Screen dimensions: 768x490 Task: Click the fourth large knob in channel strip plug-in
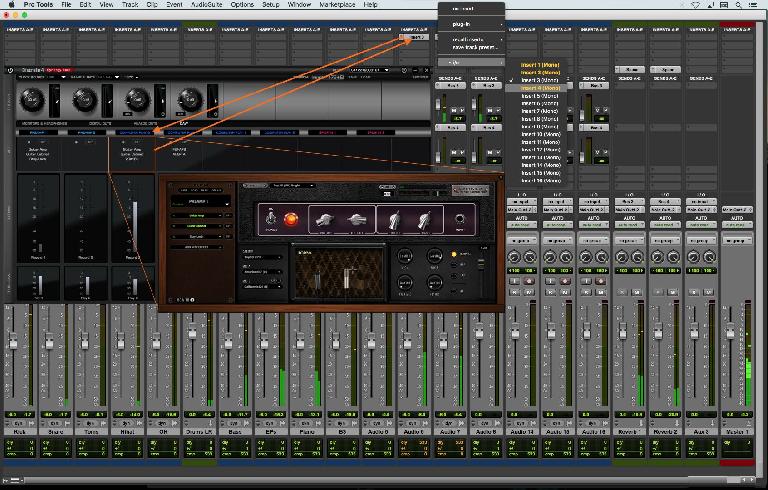tap(190, 99)
